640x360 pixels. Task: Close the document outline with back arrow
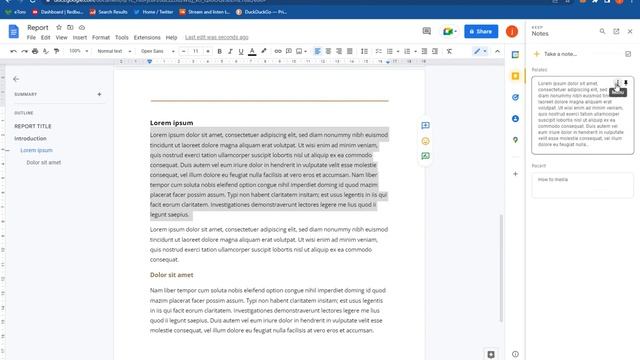pyautogui.click(x=16, y=79)
